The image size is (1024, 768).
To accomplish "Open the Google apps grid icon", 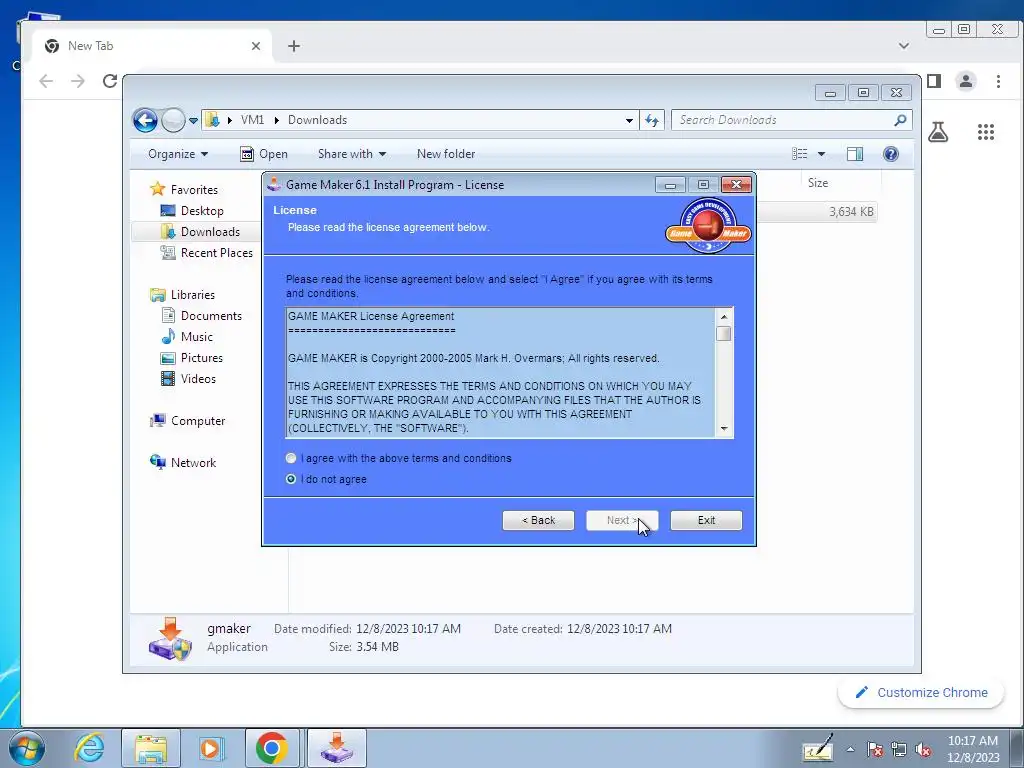I will pos(986,133).
